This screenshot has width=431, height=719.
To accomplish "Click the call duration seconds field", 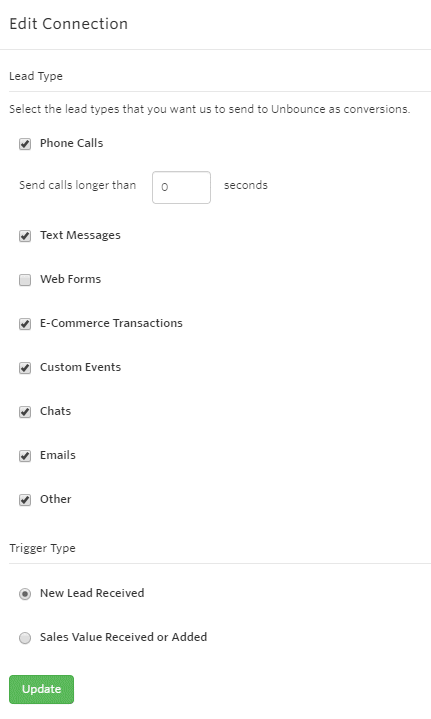I will click(182, 187).
